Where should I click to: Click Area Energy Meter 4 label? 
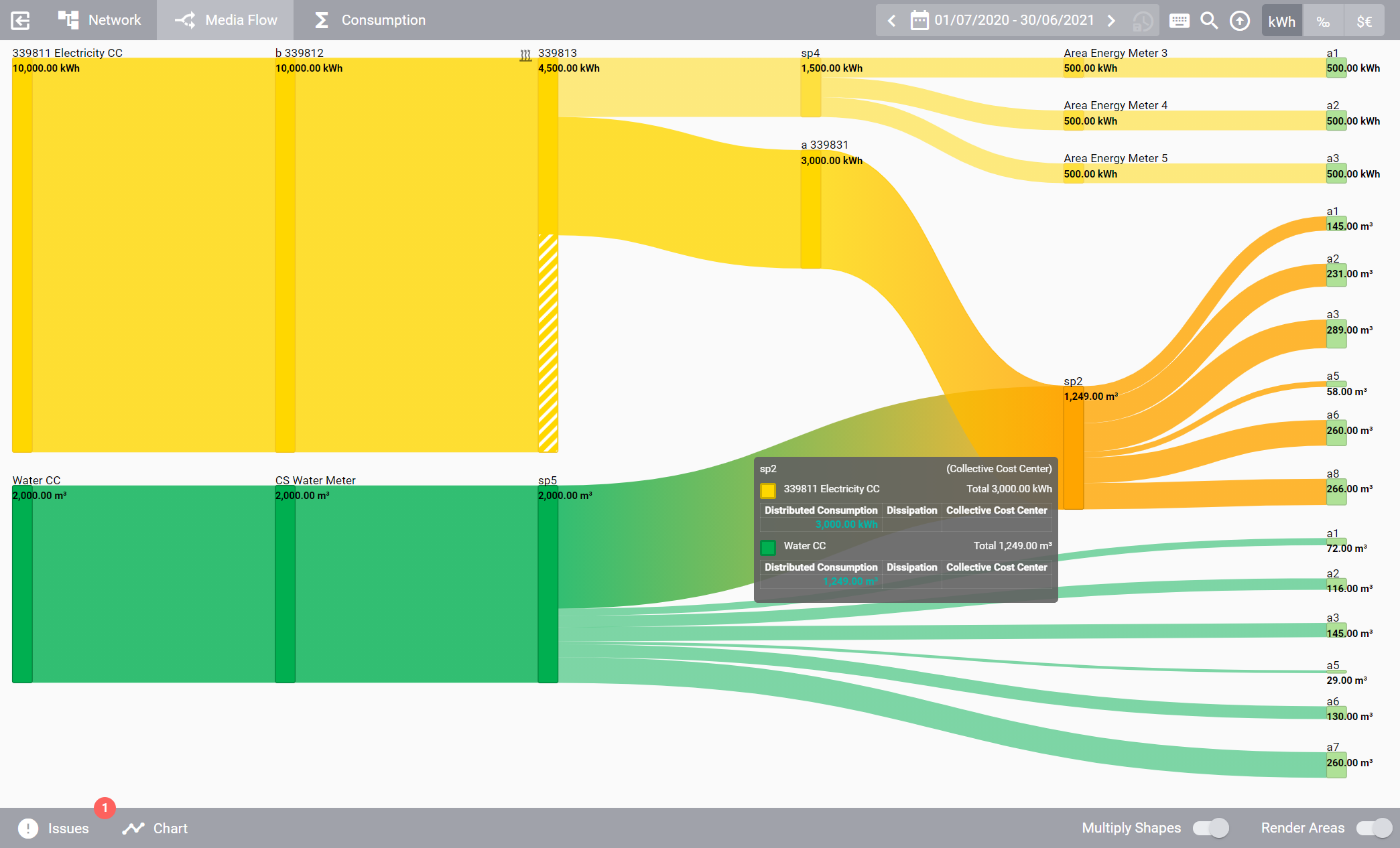click(1115, 105)
